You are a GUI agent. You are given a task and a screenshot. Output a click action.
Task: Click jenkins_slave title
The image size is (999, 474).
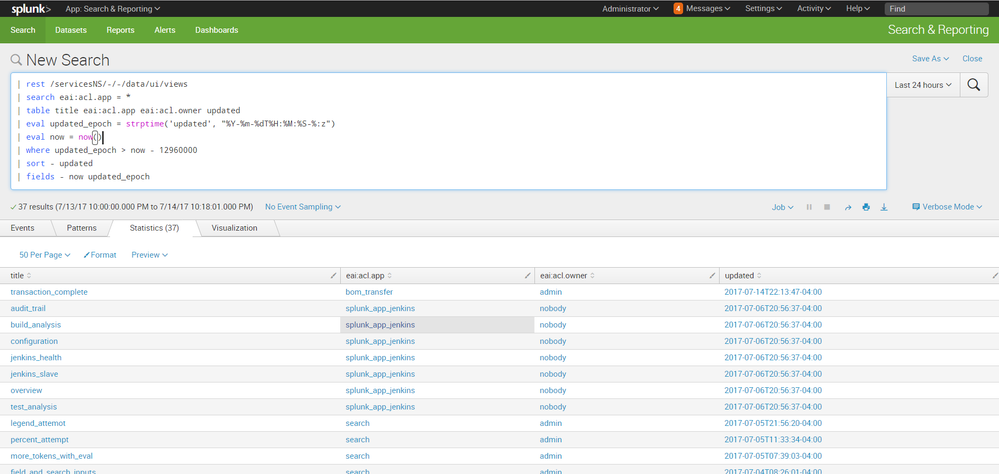click(x=34, y=374)
